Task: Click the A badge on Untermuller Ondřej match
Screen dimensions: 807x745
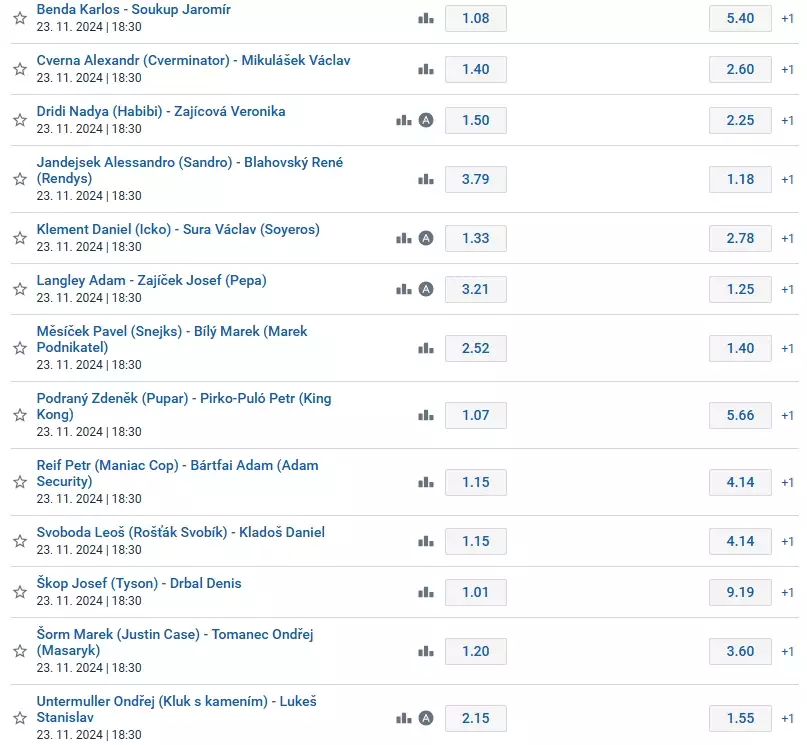Action: pos(426,718)
